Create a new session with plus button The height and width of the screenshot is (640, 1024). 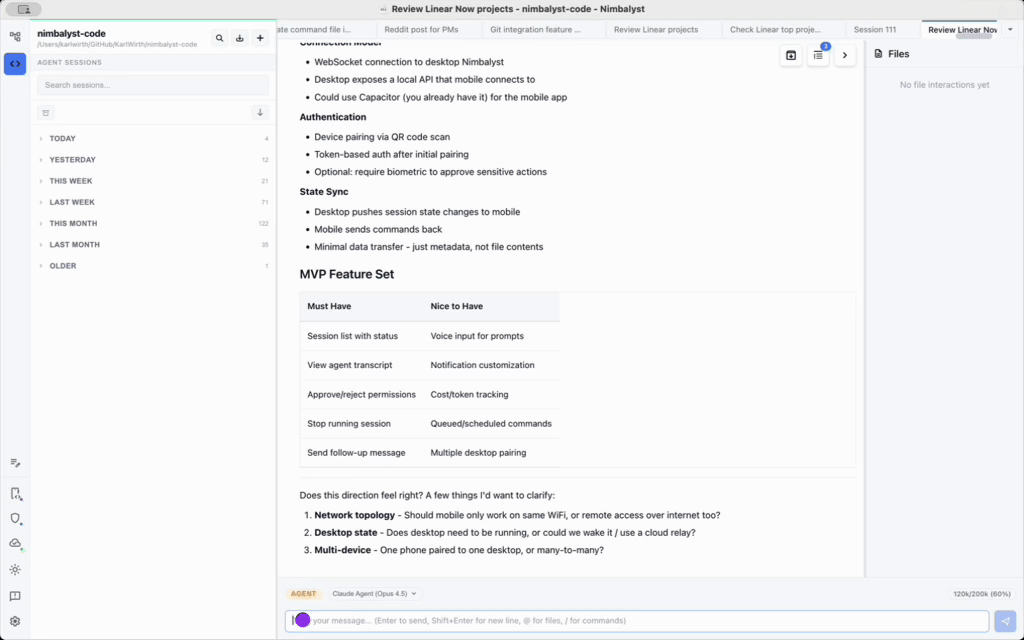[x=260, y=38]
